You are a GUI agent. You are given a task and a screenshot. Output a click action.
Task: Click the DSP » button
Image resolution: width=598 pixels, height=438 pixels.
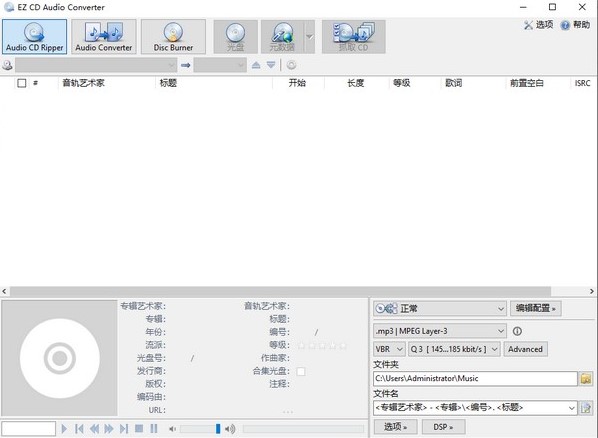click(x=443, y=427)
